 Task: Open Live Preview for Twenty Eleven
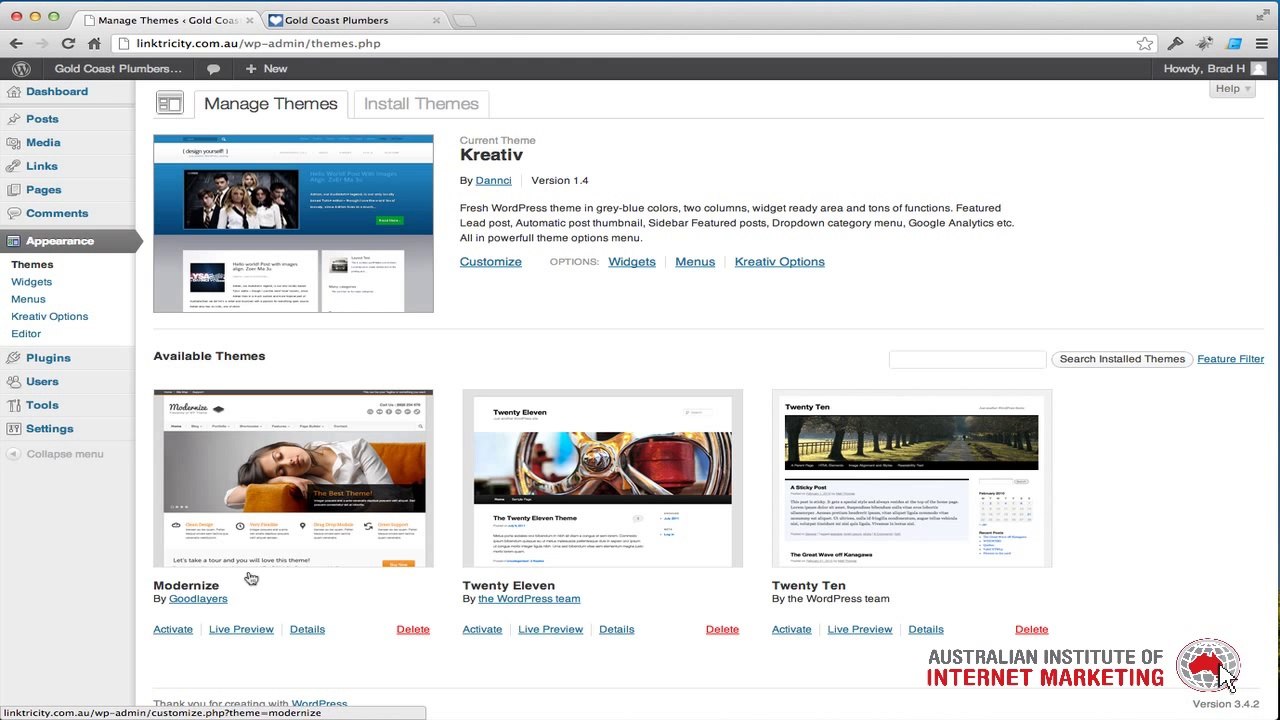[550, 630]
